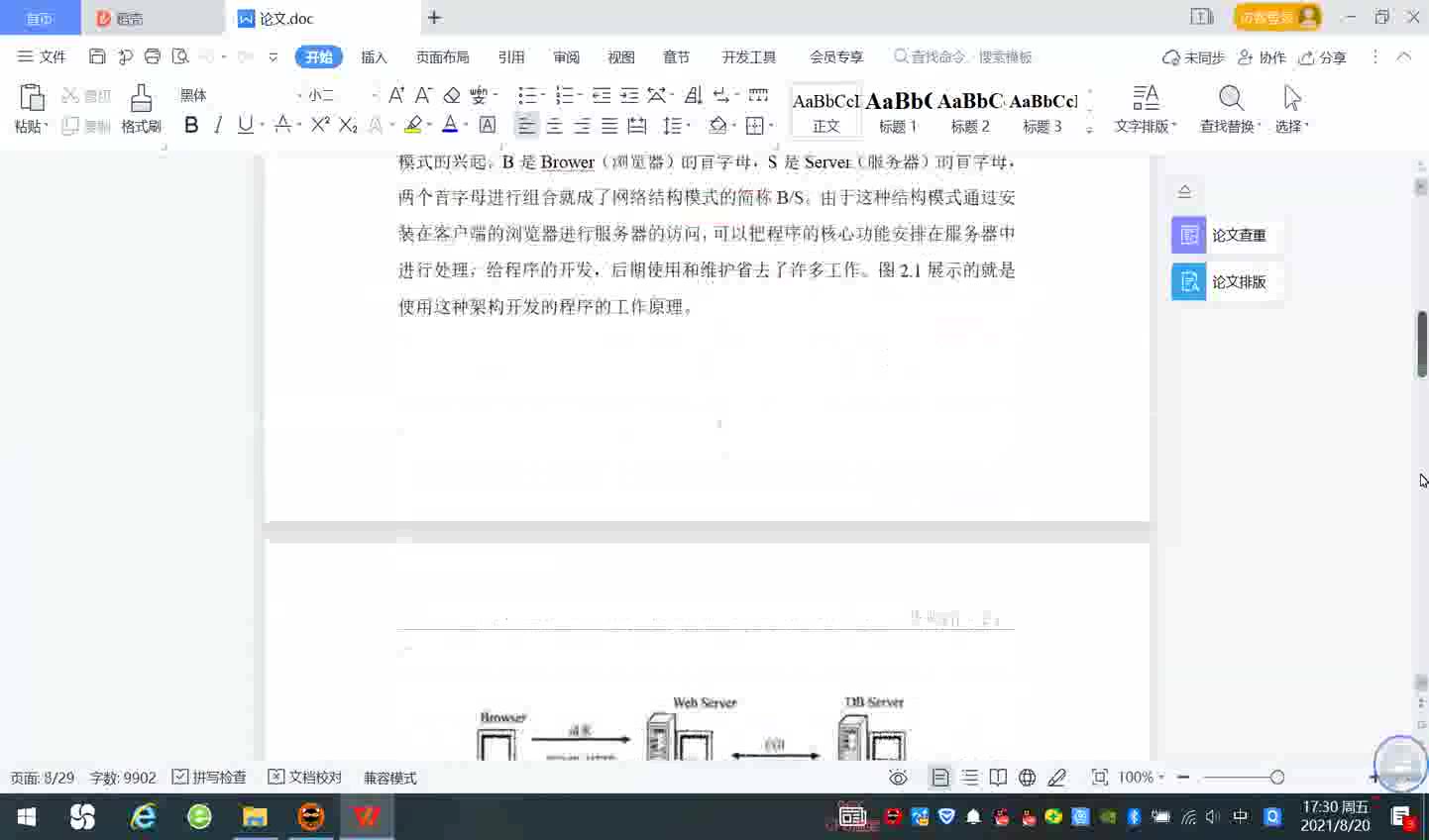This screenshot has height=840, width=1429.
Task: Apply superscript formatting
Action: coord(320,125)
